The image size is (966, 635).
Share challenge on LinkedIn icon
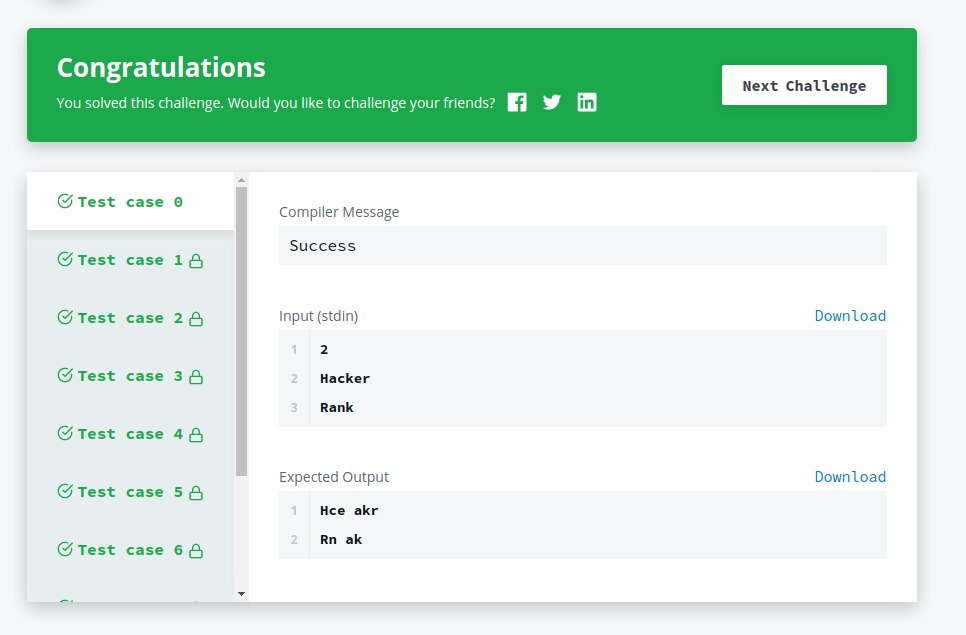(x=586, y=102)
